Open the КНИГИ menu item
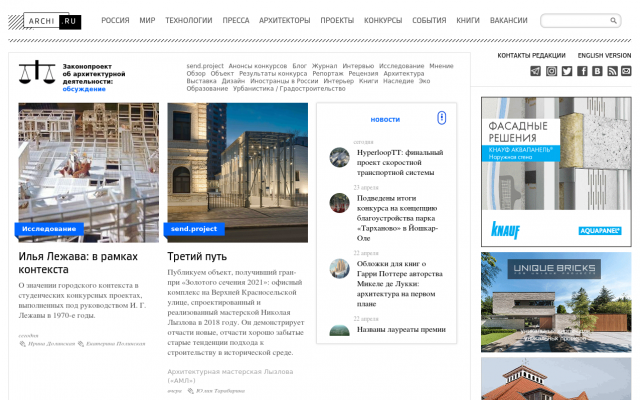The image size is (640, 400). click(x=468, y=20)
